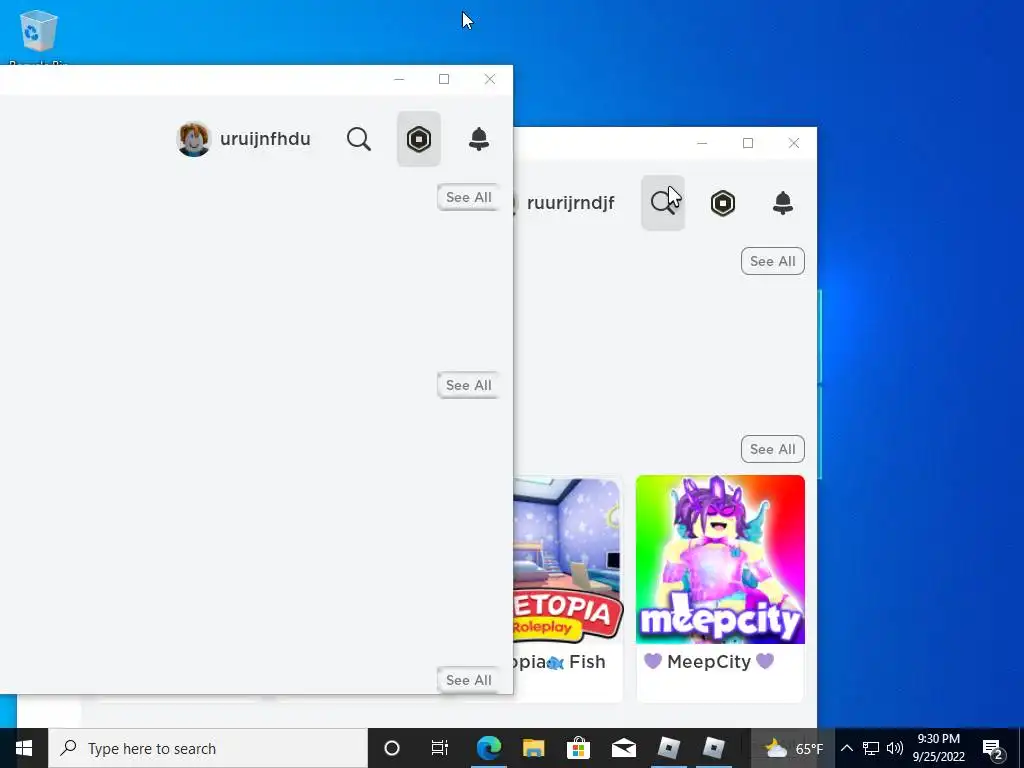1024x768 pixels.
Task: Open the MeepCity game thumbnail
Action: (x=720, y=560)
